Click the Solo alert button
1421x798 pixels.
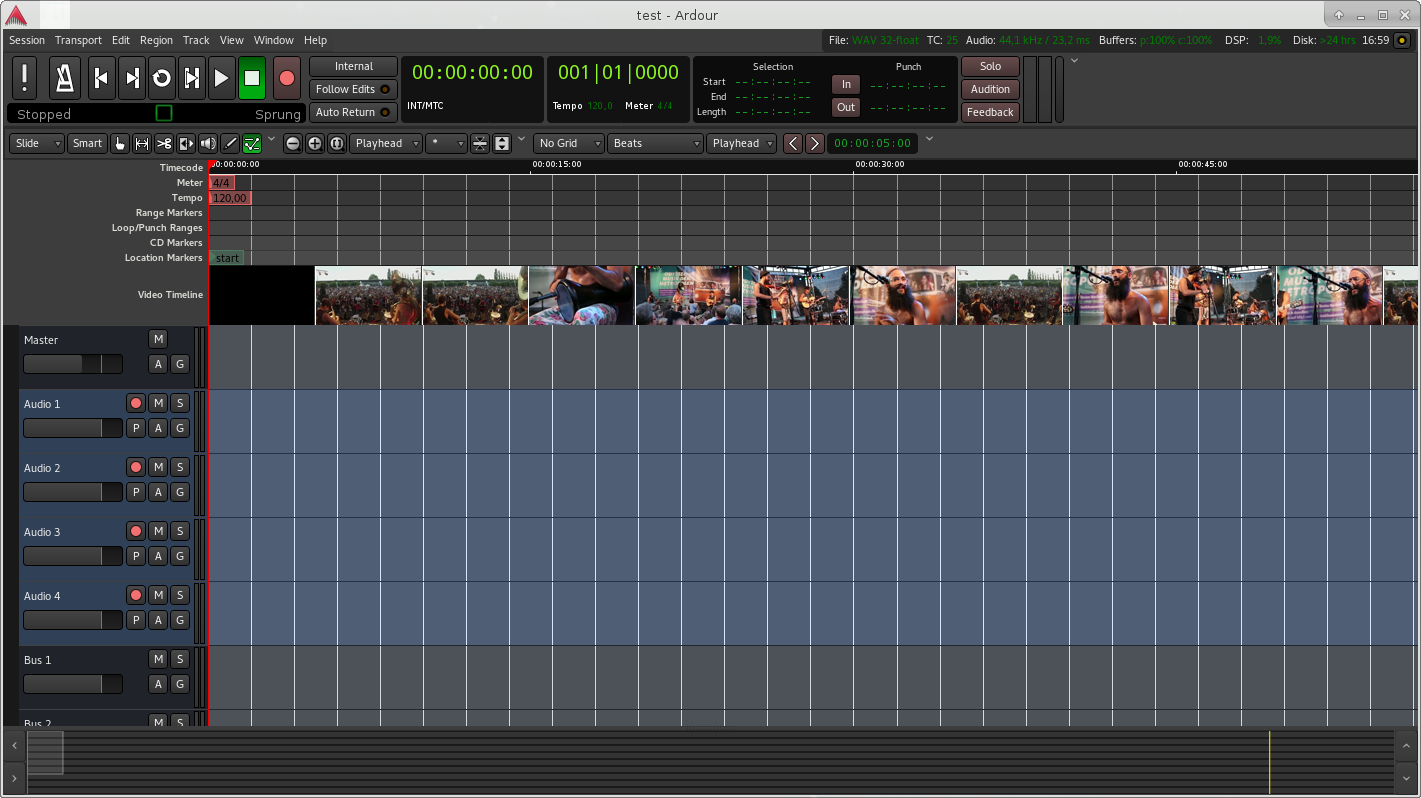pyautogui.click(x=990, y=66)
